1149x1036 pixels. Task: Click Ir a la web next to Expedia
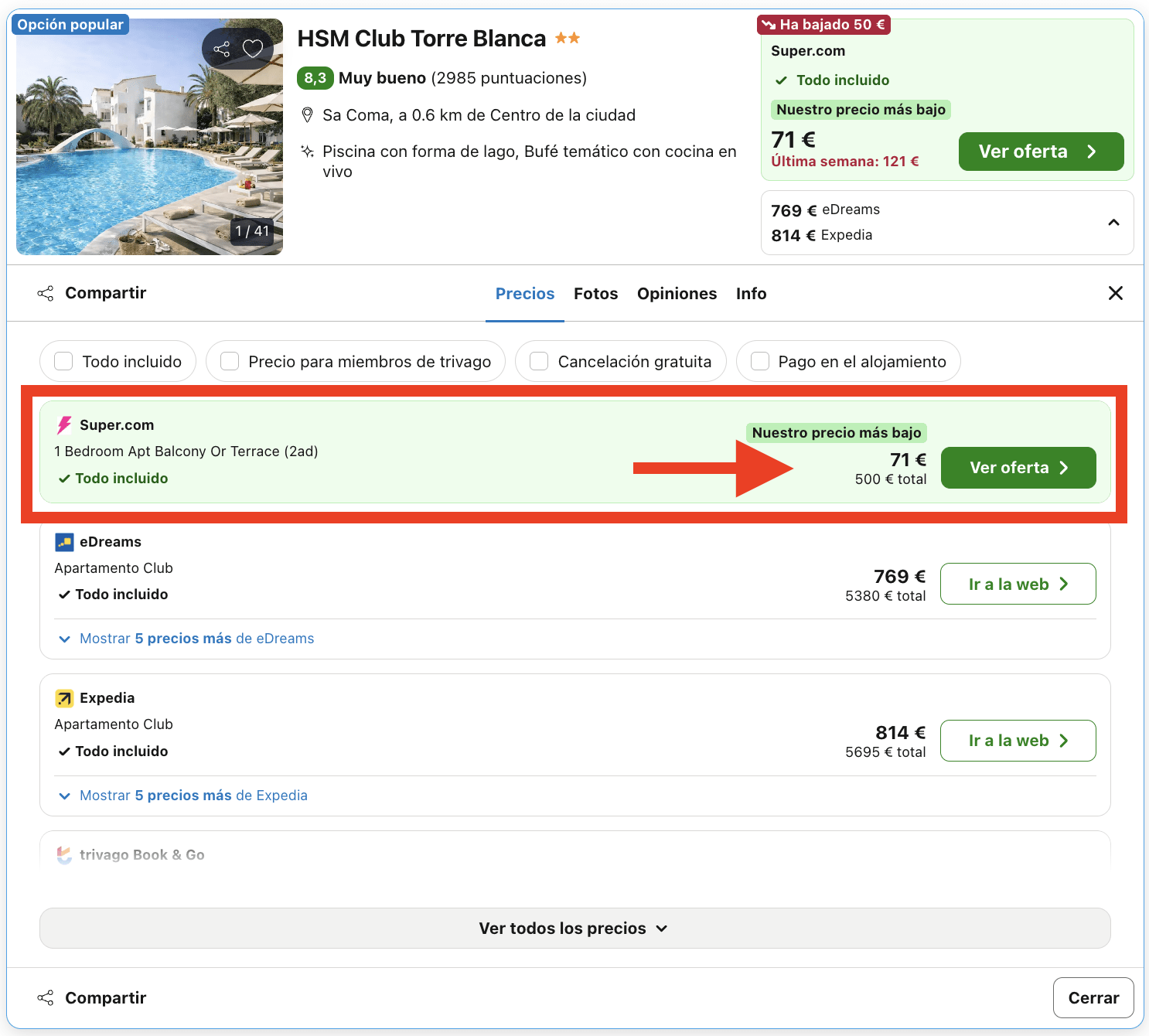(x=1018, y=740)
